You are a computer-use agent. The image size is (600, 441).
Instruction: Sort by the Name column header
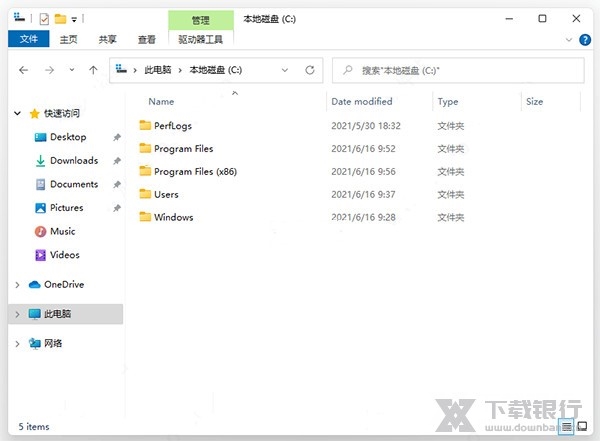[x=161, y=101]
